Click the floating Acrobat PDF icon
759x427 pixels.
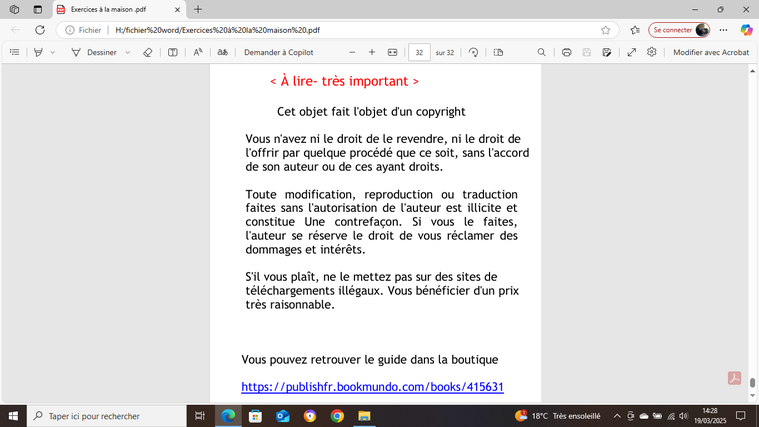coord(734,378)
